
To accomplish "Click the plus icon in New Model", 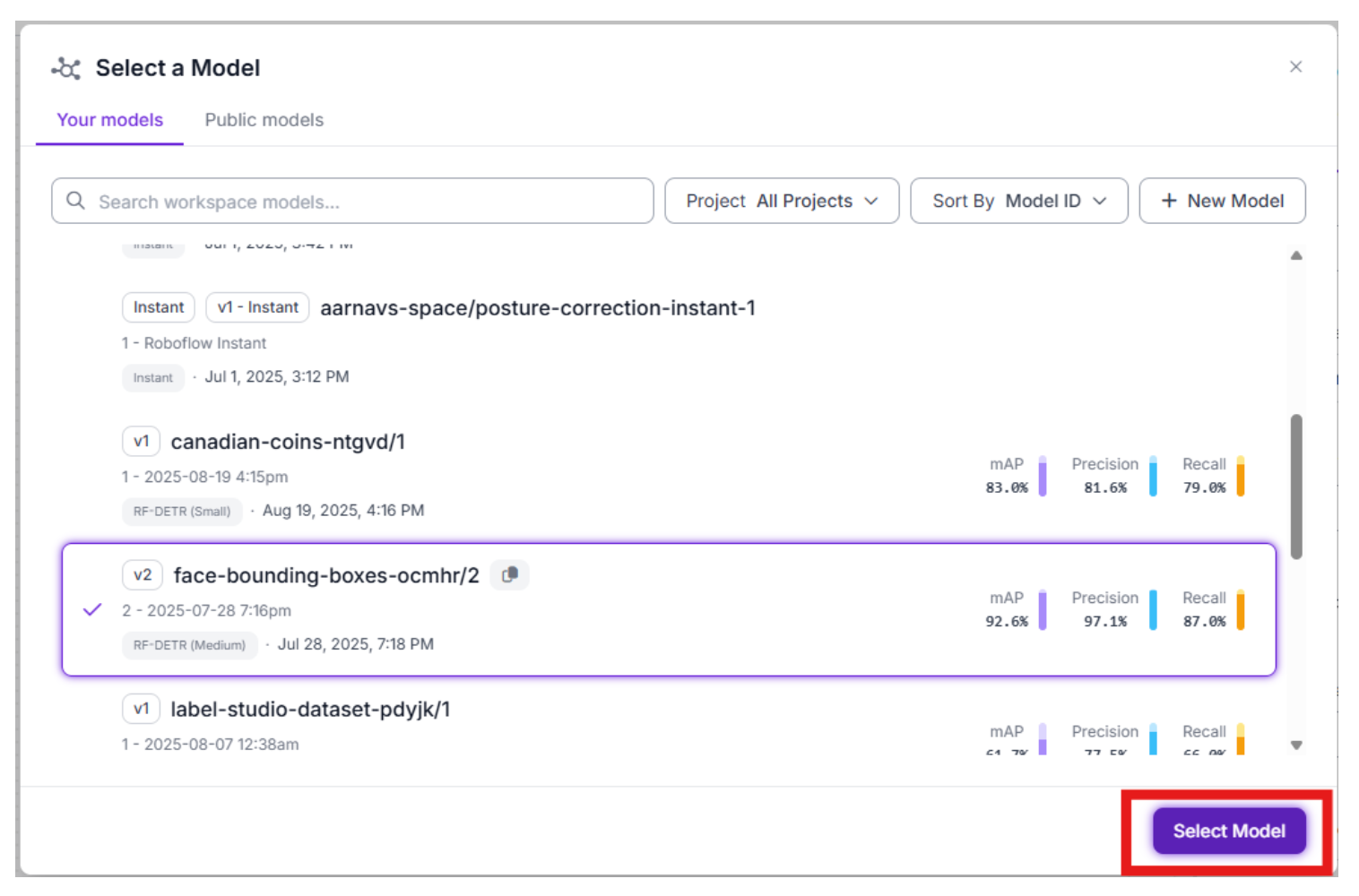I will point(1169,201).
